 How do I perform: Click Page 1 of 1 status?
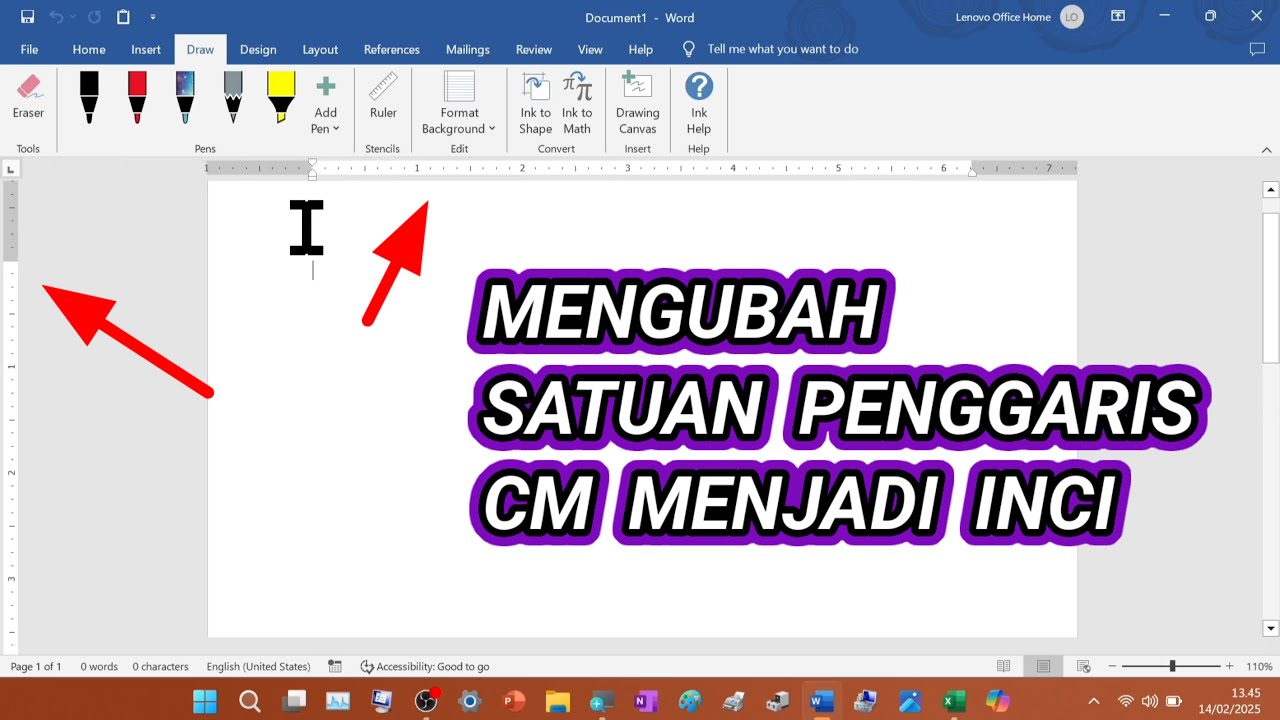36,666
